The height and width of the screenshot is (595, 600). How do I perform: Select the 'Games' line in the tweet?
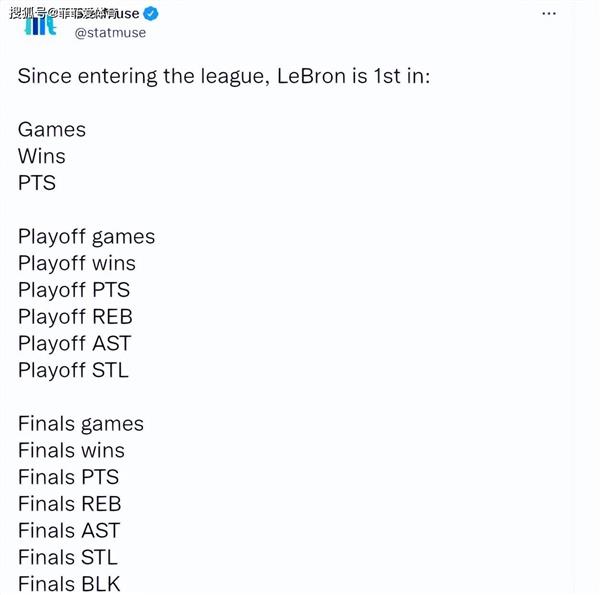point(52,129)
